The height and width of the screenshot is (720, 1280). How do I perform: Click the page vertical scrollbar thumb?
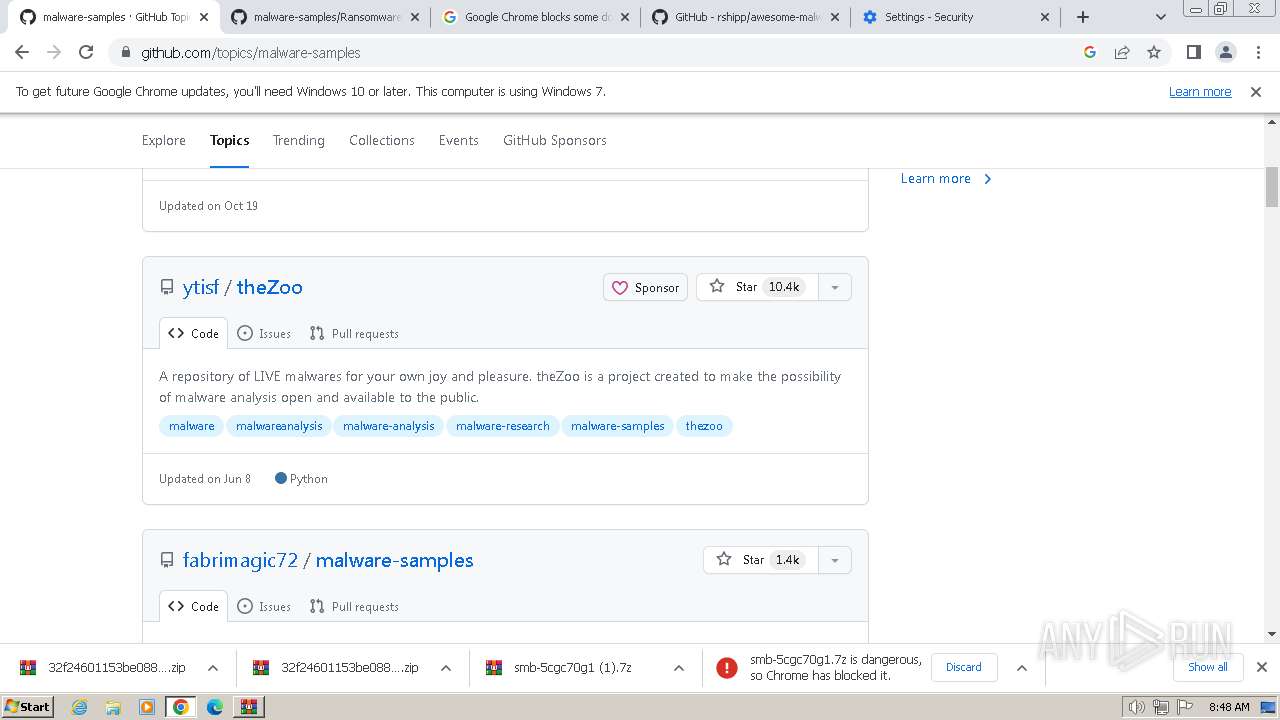1272,187
